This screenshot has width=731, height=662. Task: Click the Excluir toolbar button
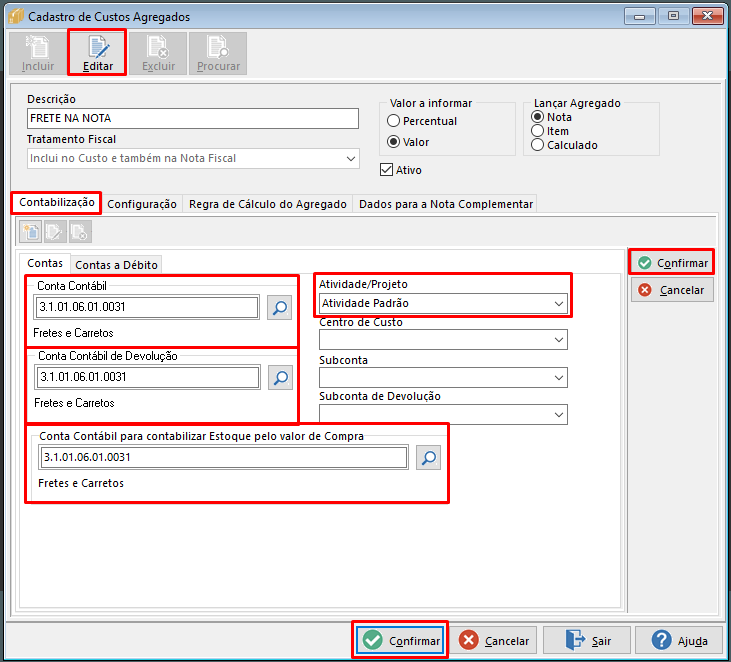point(158,53)
